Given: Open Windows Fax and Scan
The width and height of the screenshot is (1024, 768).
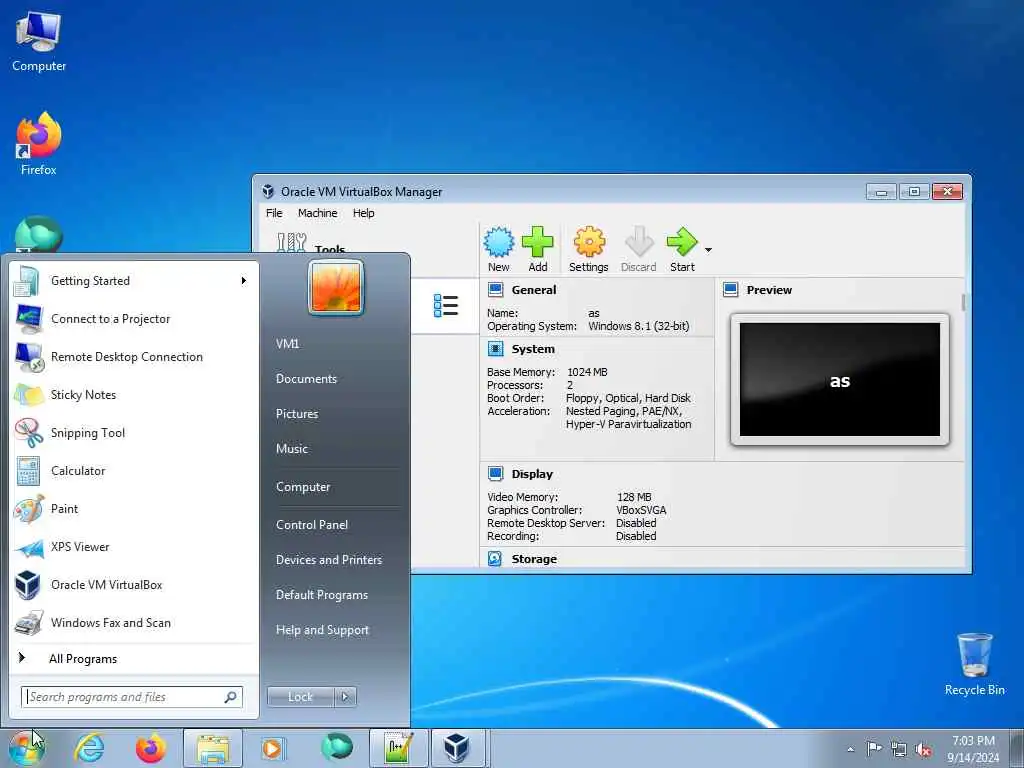Looking at the screenshot, I should tap(131, 622).
